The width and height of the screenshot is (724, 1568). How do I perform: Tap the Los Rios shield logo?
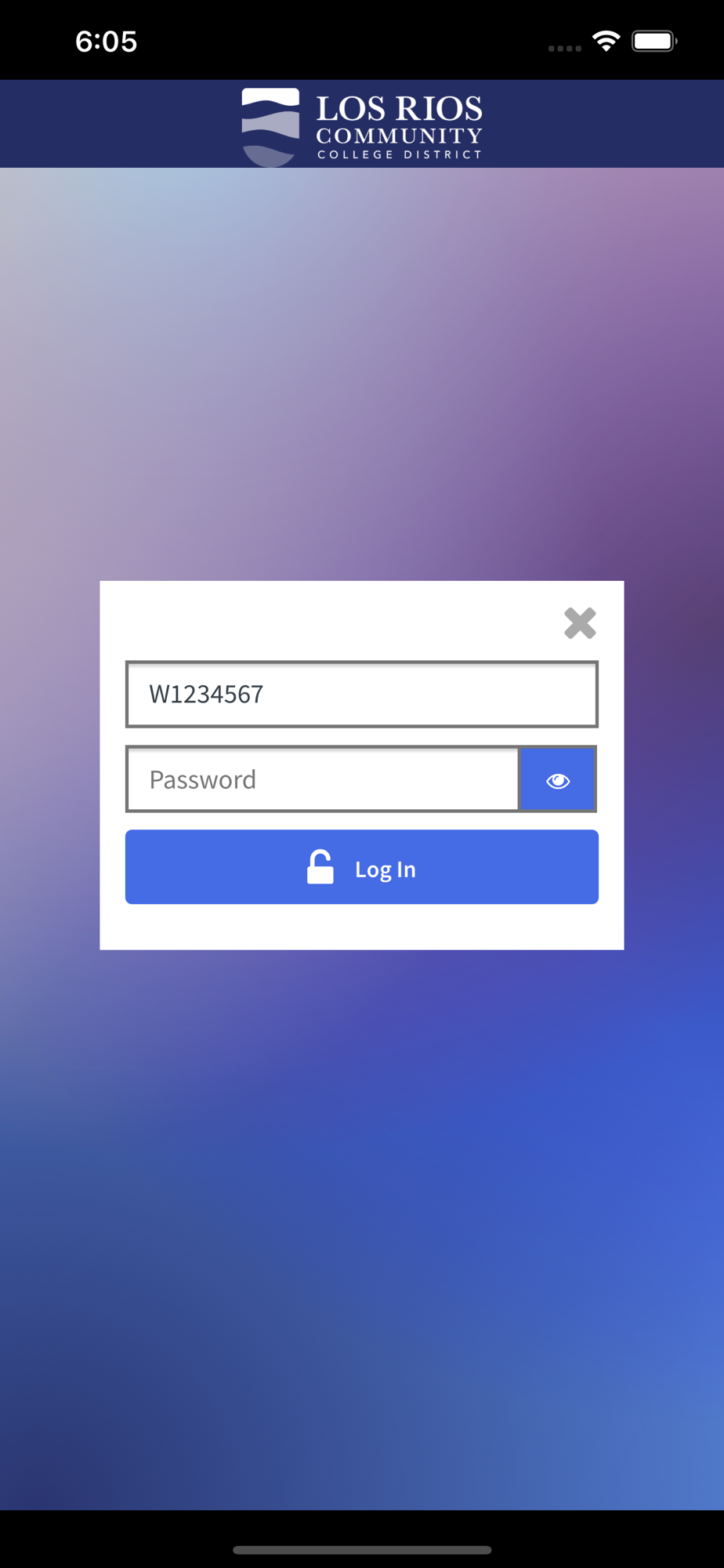point(270,127)
